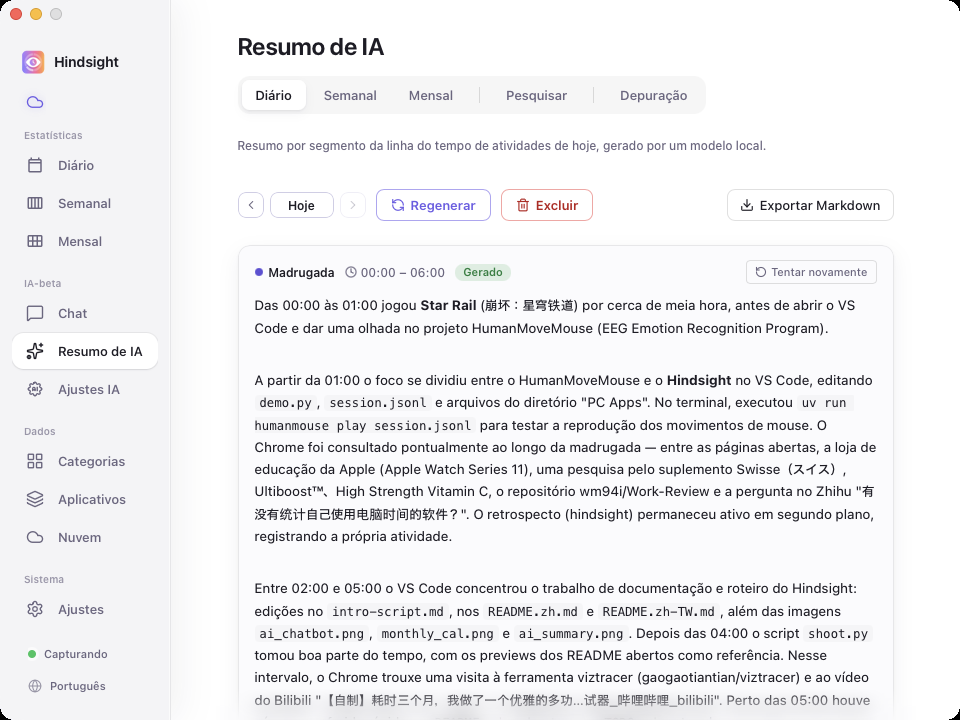This screenshot has width=960, height=720.
Task: Go to next day with right chevron
Action: (x=353, y=205)
